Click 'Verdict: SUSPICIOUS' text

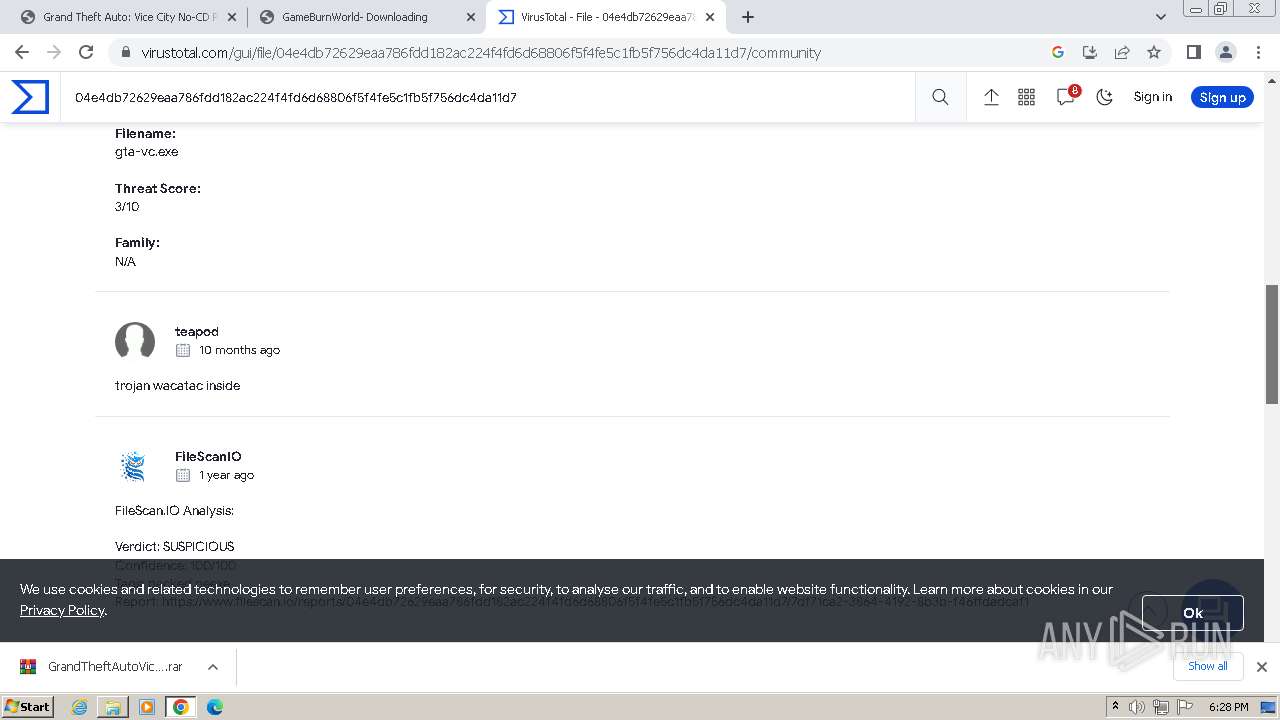click(175, 546)
